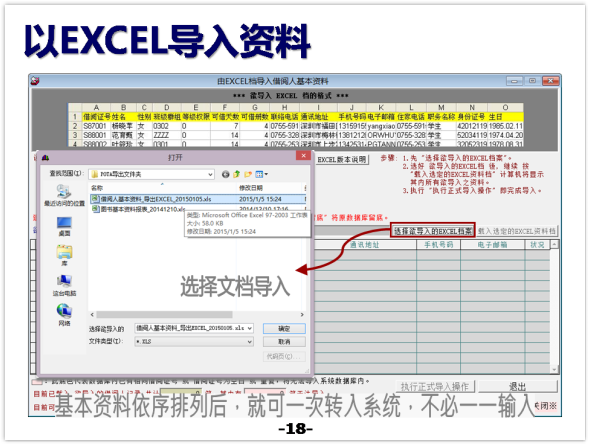Click the 载入选定的EXCEL资料档 button
This screenshot has width=590, height=445.
(x=517, y=231)
